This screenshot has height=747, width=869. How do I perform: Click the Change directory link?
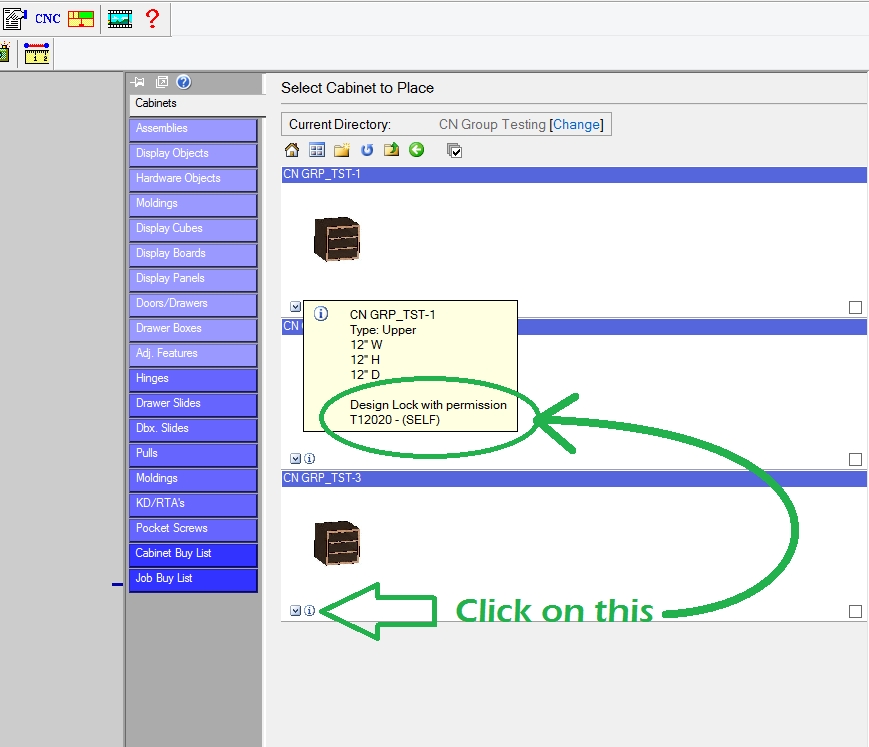click(577, 125)
